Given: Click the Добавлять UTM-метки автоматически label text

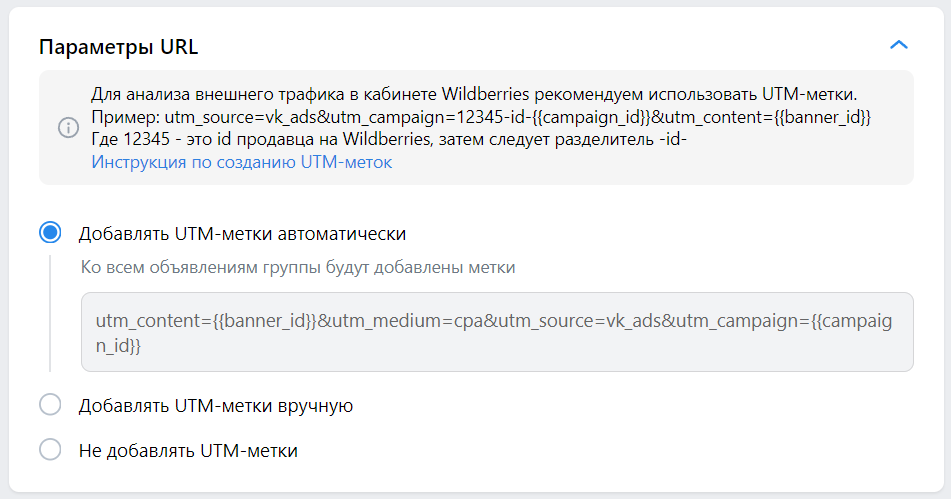Looking at the screenshot, I should coord(242,233).
